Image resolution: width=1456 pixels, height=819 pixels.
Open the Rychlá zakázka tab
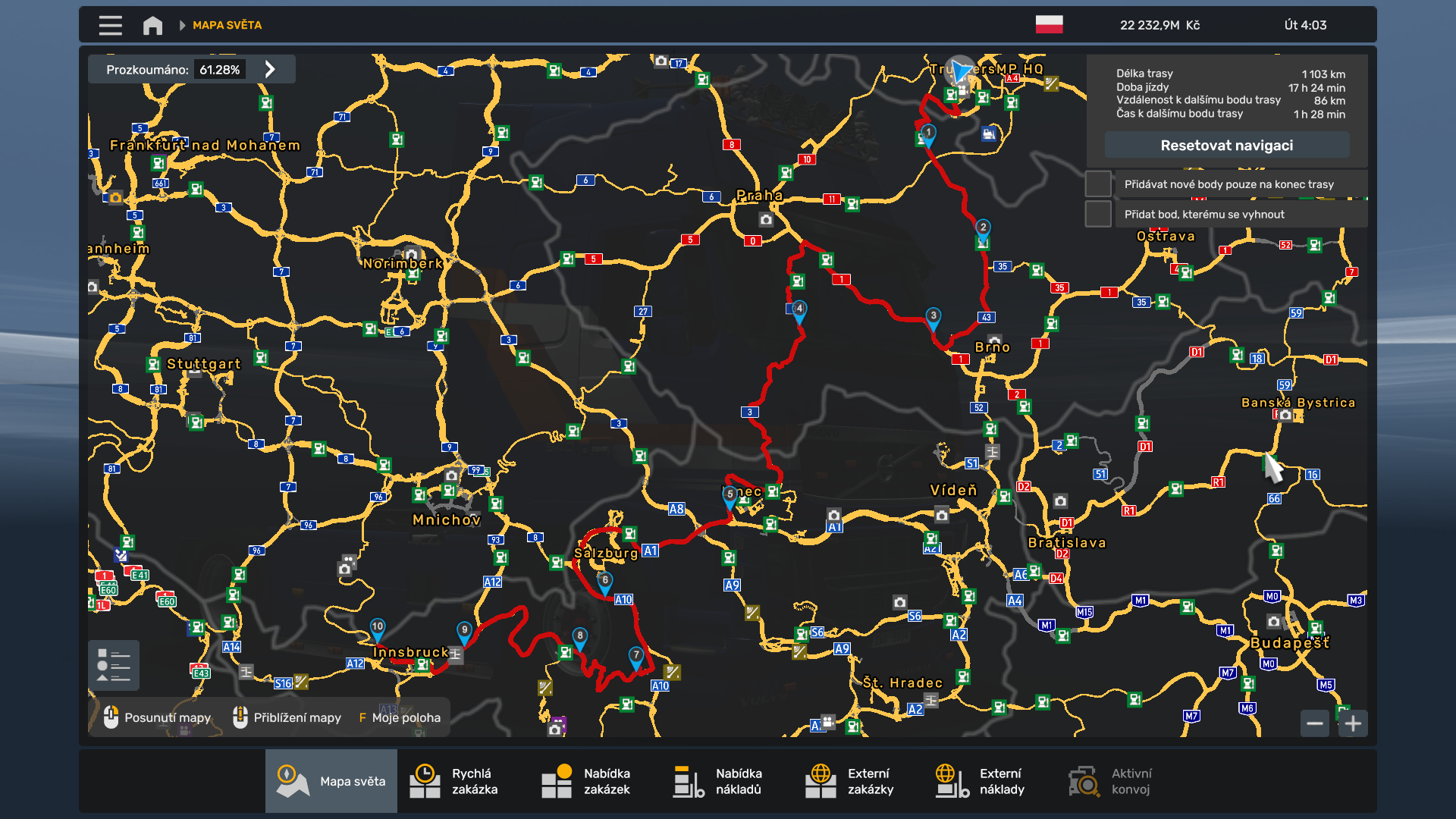pos(463,781)
